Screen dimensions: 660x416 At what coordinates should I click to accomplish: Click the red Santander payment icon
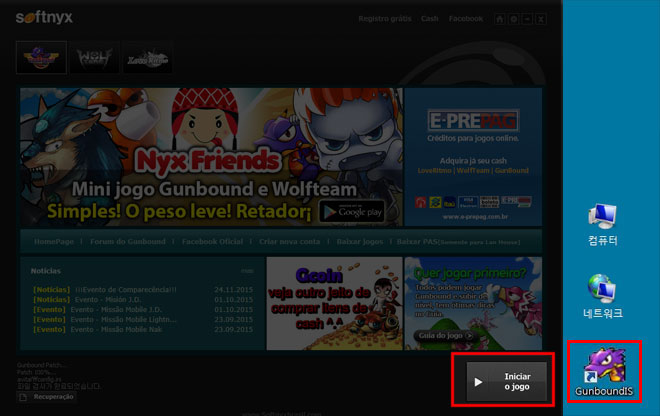tap(420, 203)
